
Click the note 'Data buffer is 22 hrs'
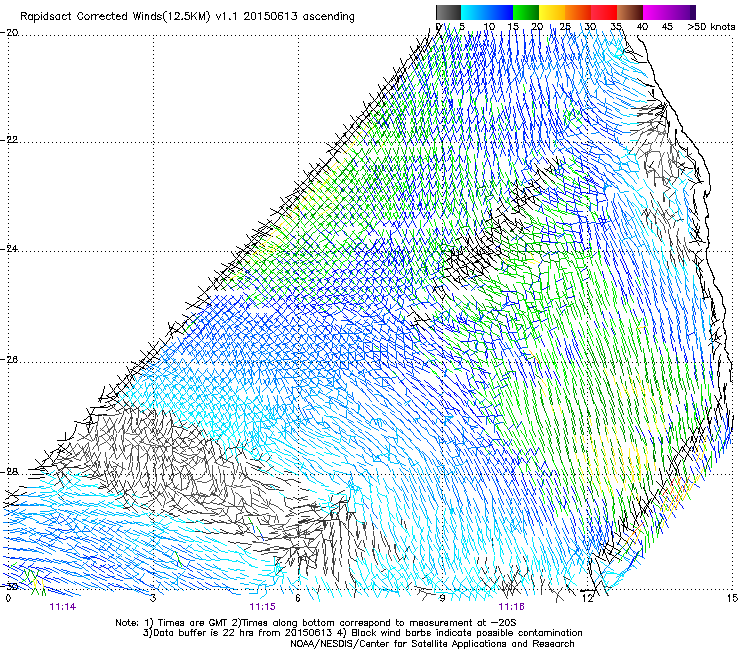tap(197, 633)
